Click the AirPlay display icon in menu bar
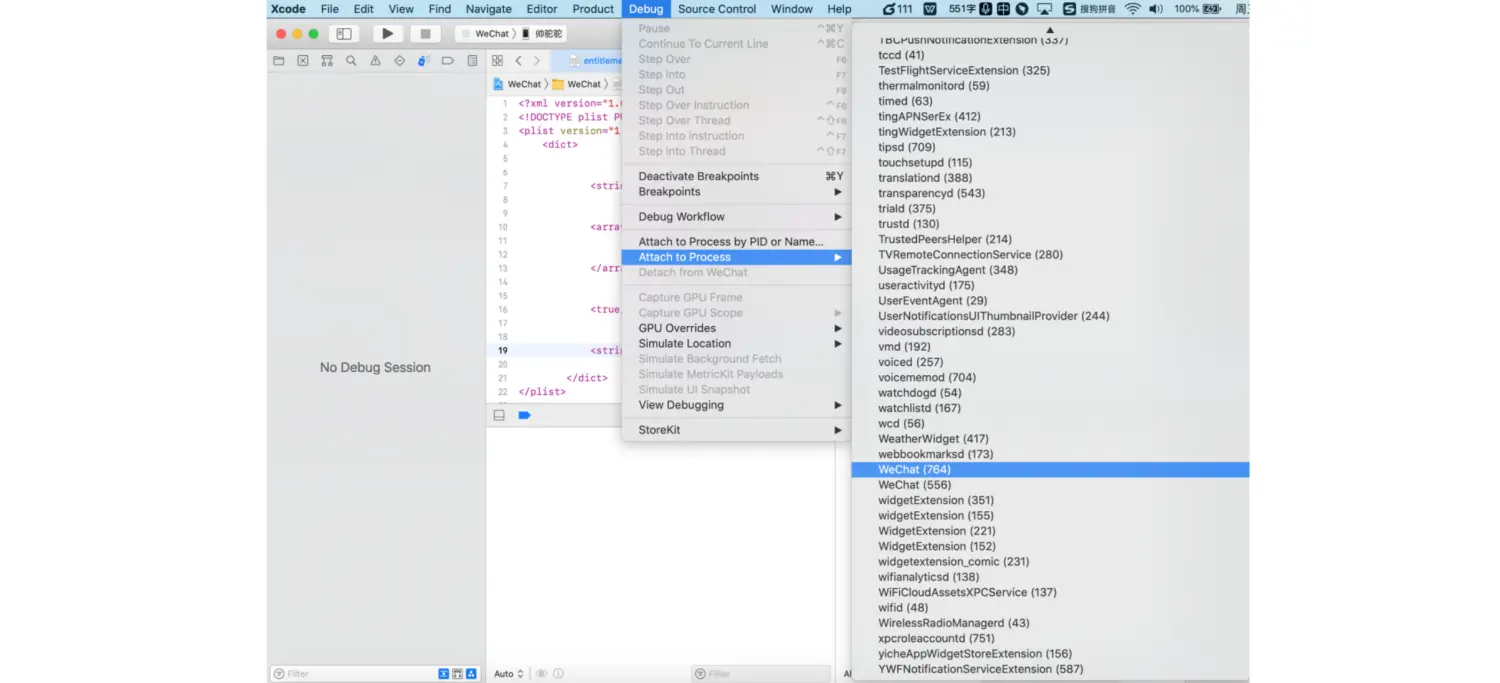 point(1044,9)
